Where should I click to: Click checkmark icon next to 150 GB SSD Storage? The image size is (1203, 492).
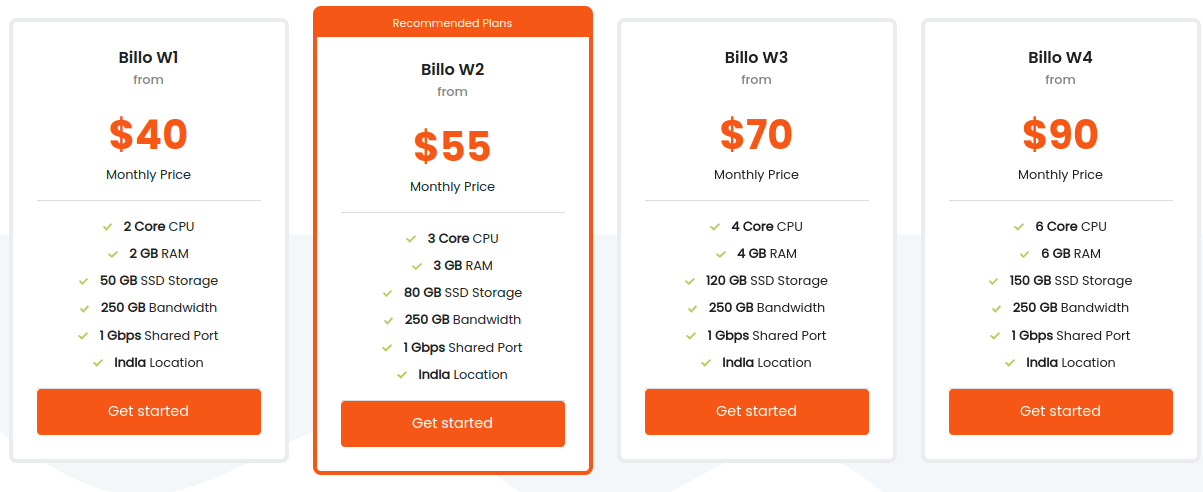[x=994, y=281]
